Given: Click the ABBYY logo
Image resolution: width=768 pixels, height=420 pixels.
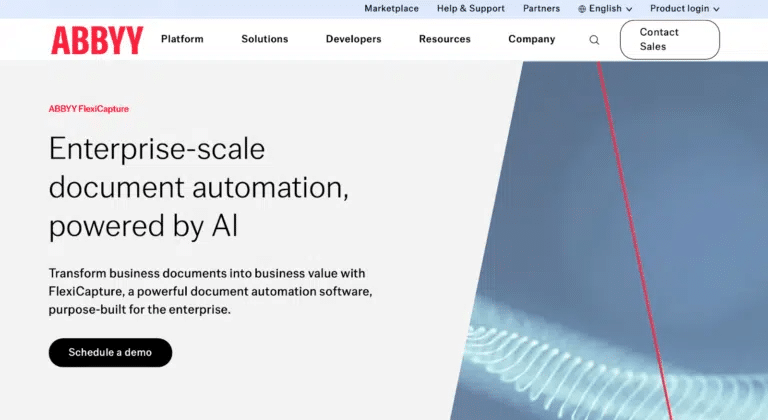Looking at the screenshot, I should pos(97,40).
